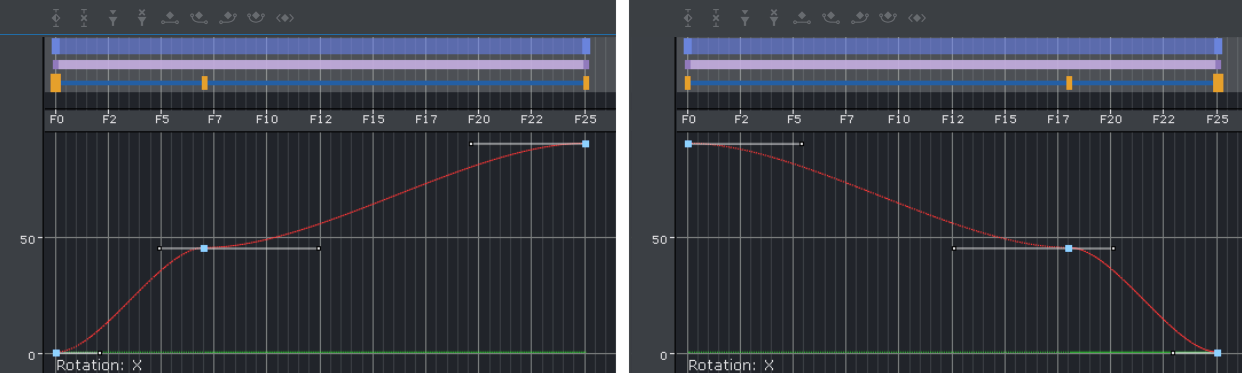Screen dimensions: 1242x373
Task: Select smooth both-sides tangent icon above the falling curve
Action: point(888,17)
